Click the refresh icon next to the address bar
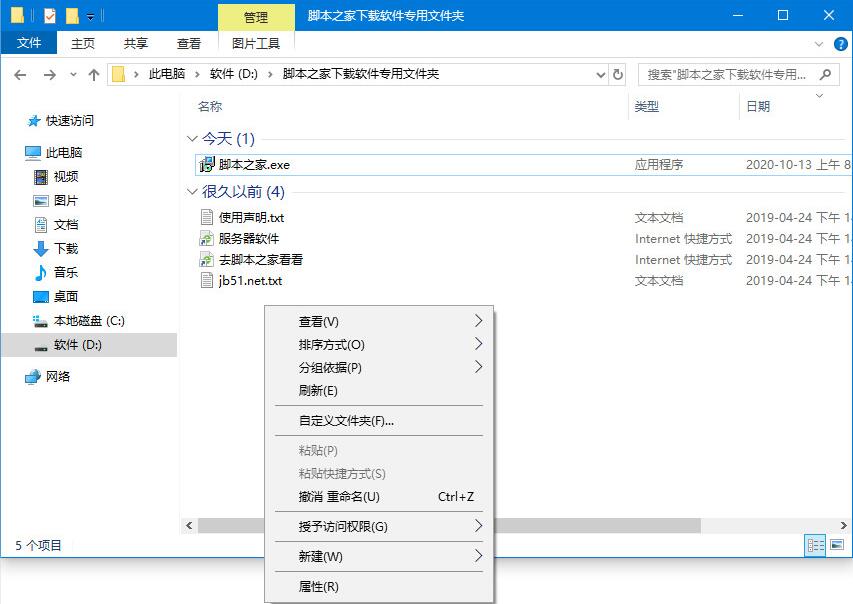 [x=617, y=74]
